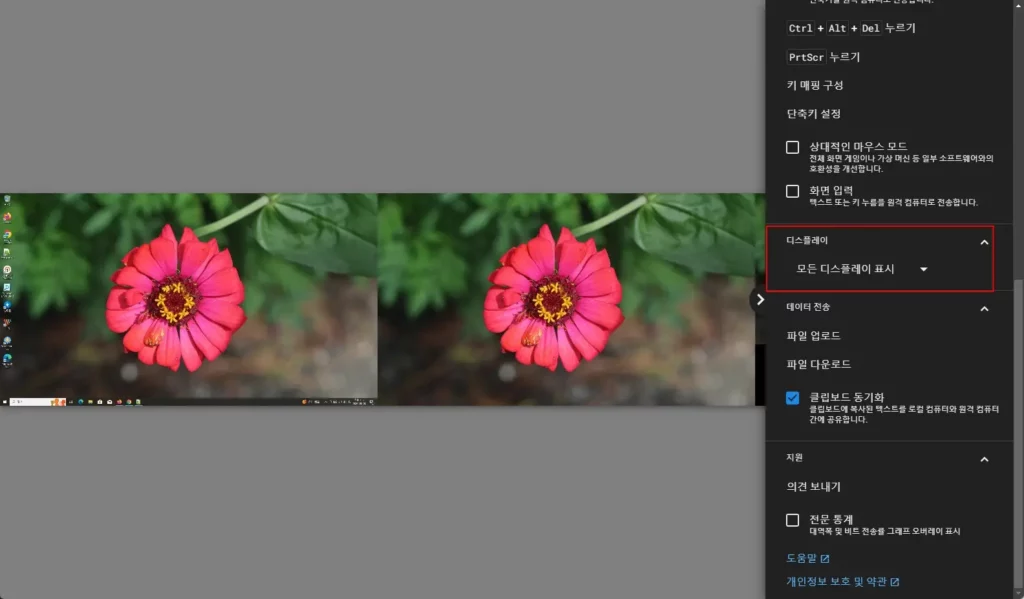Open the notification center in the remote taskbar
This screenshot has width=1024, height=599.
372,402
